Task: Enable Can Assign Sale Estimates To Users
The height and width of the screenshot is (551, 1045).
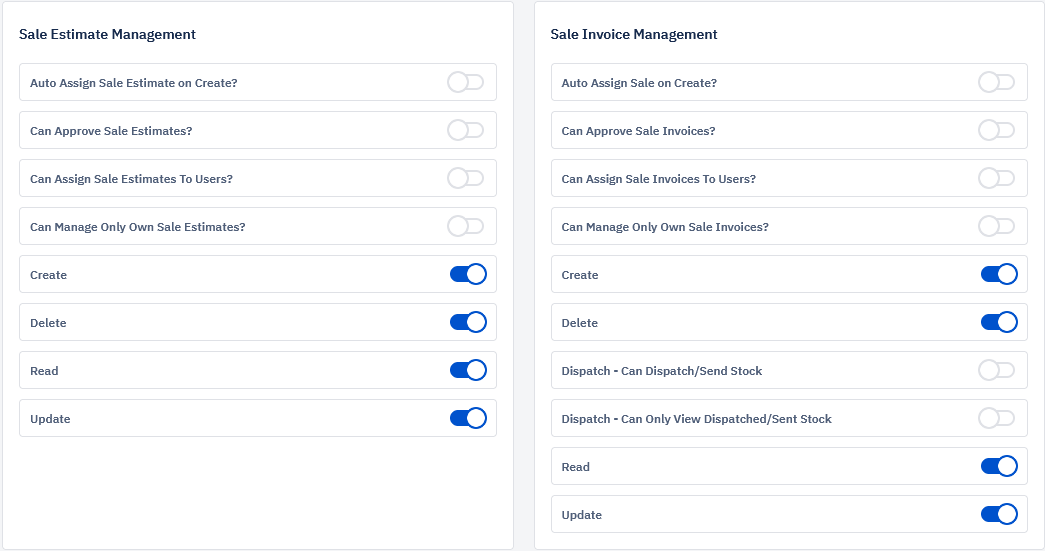Action: pyautogui.click(x=465, y=178)
